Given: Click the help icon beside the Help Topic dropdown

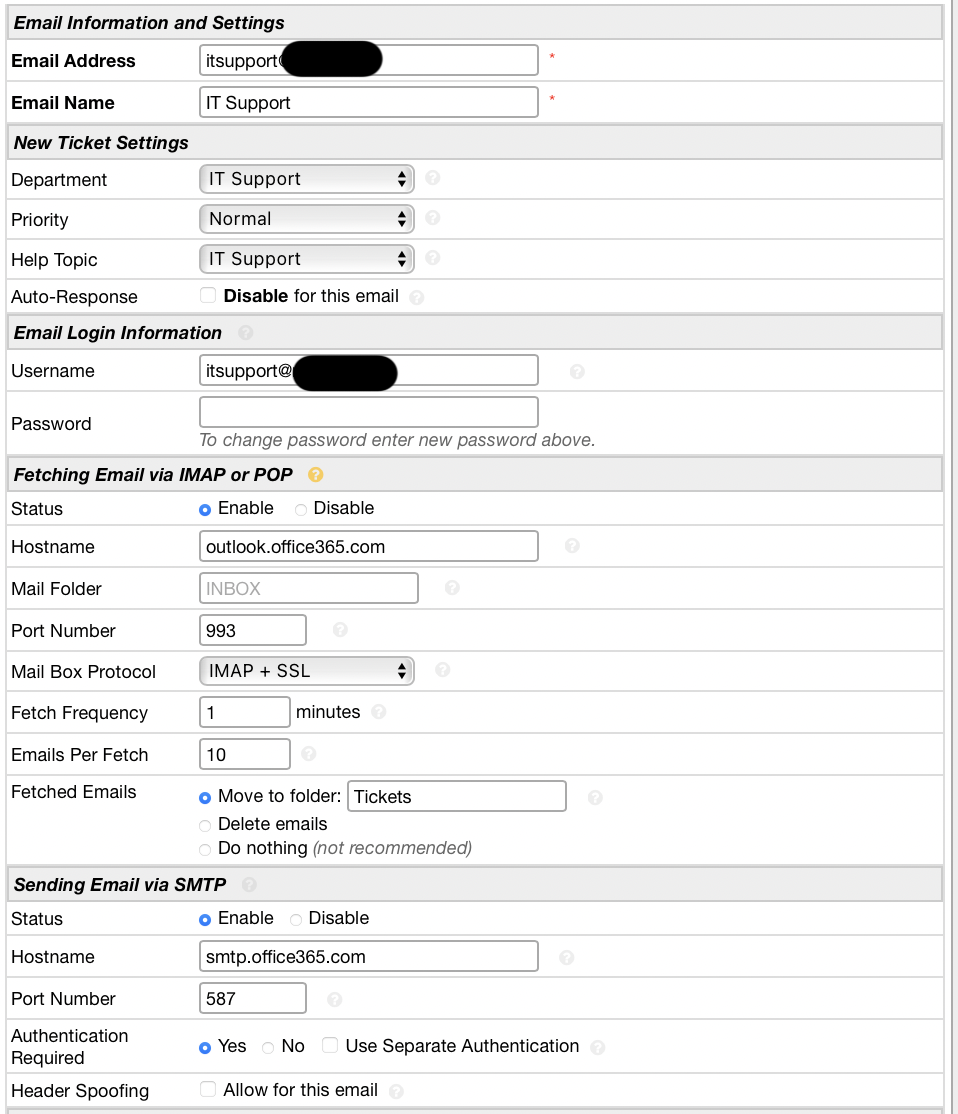Looking at the screenshot, I should (432, 257).
